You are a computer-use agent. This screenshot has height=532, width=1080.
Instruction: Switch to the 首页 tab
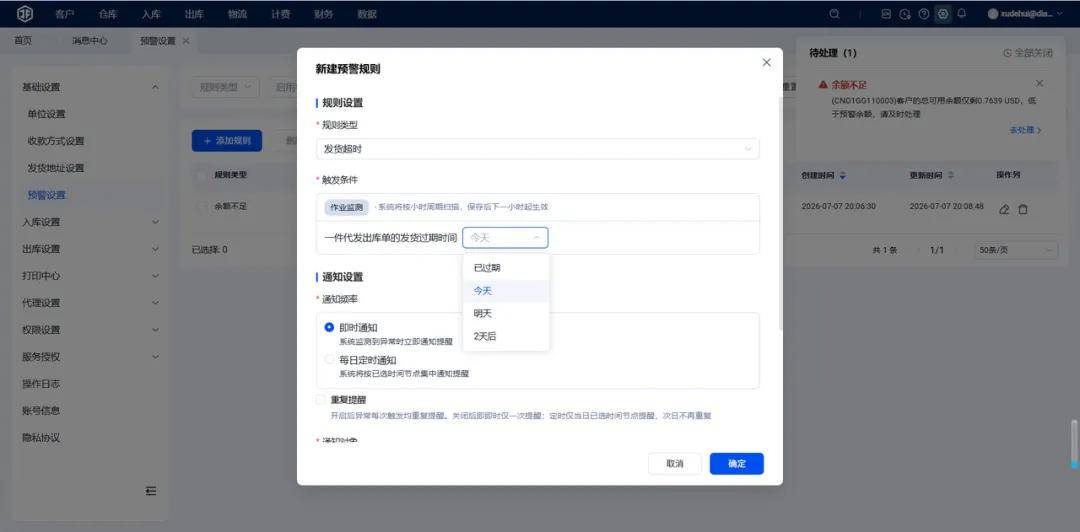(x=23, y=41)
